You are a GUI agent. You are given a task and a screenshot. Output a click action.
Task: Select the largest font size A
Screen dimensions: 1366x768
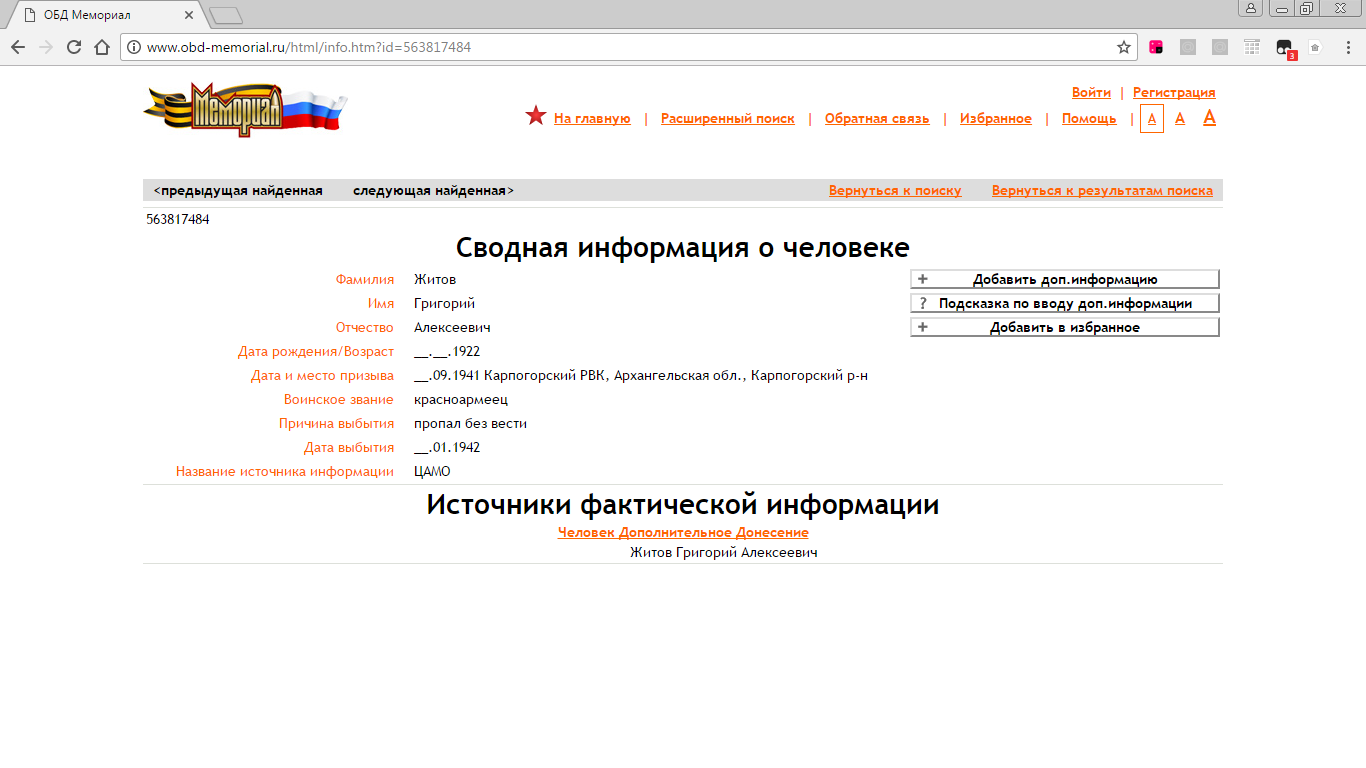1209,118
